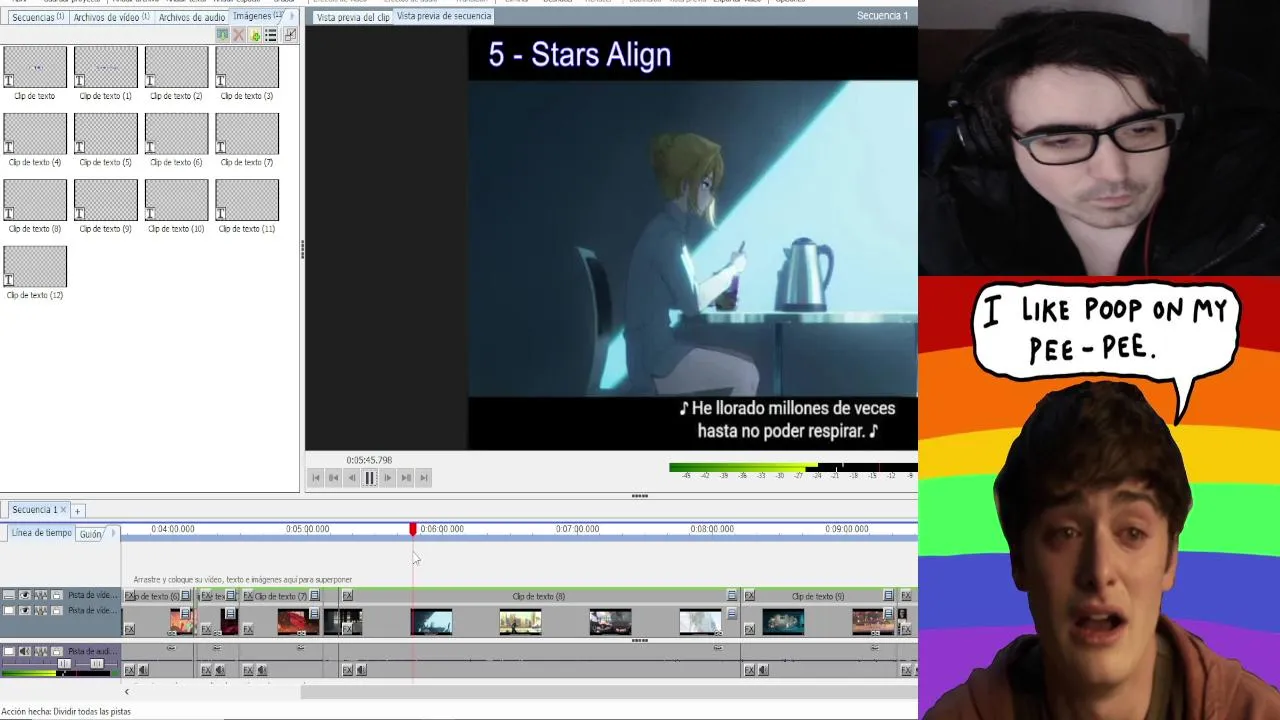Click timeline scrollbar left arrow
The height and width of the screenshot is (720, 1280).
tap(126, 692)
